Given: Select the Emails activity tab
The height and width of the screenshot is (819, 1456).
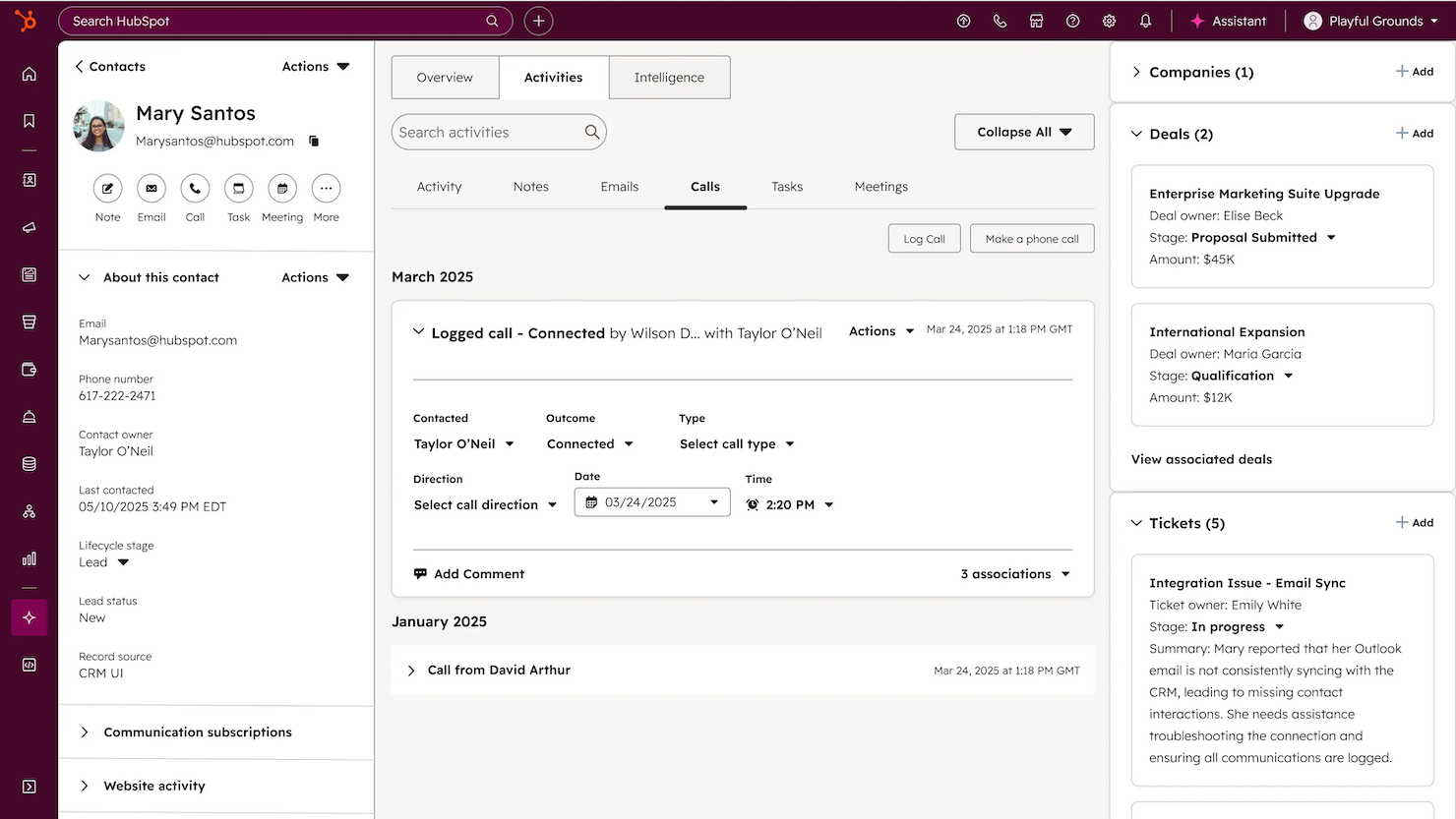Looking at the screenshot, I should (619, 186).
